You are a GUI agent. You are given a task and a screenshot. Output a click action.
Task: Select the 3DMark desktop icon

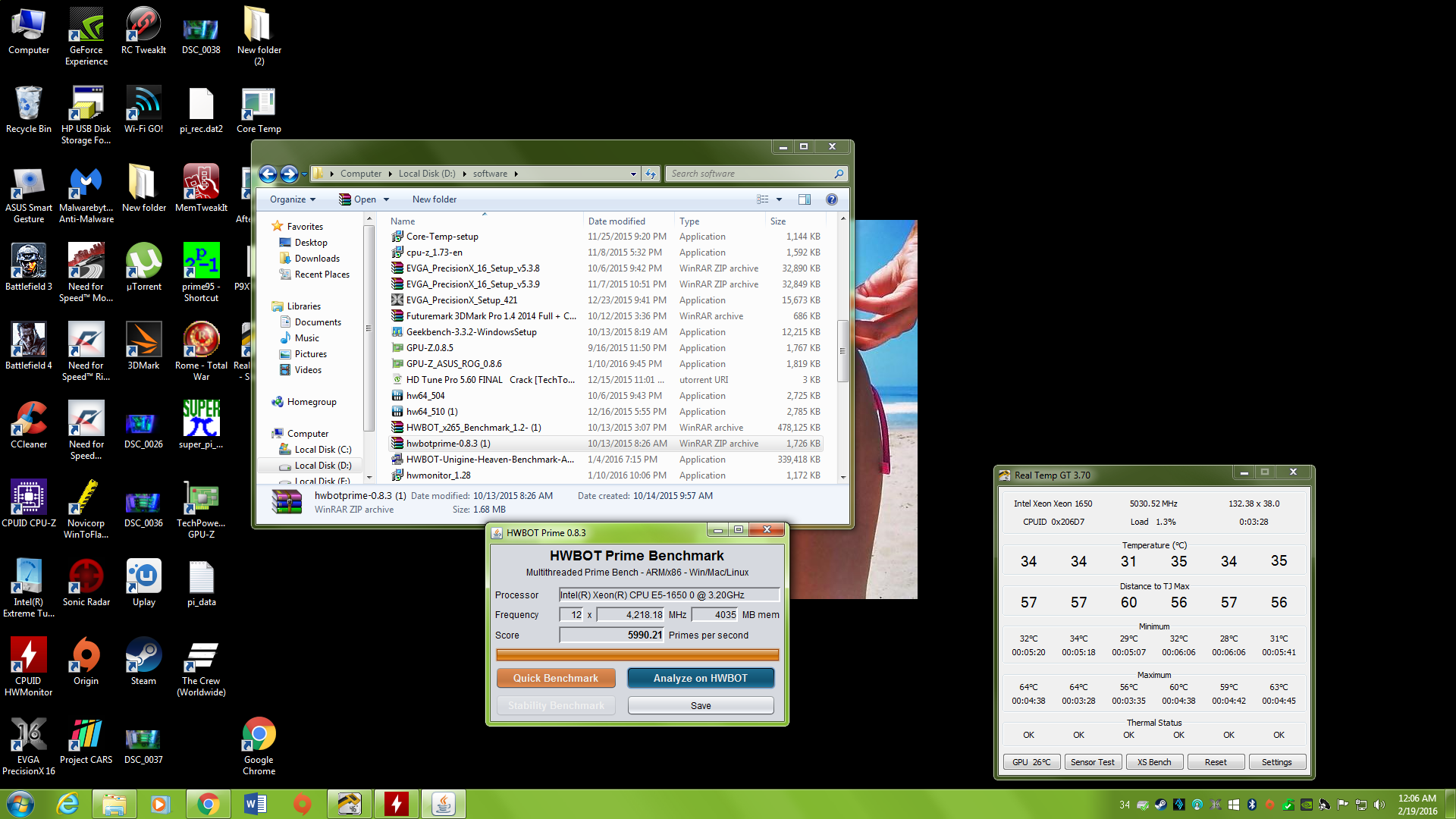pyautogui.click(x=143, y=347)
